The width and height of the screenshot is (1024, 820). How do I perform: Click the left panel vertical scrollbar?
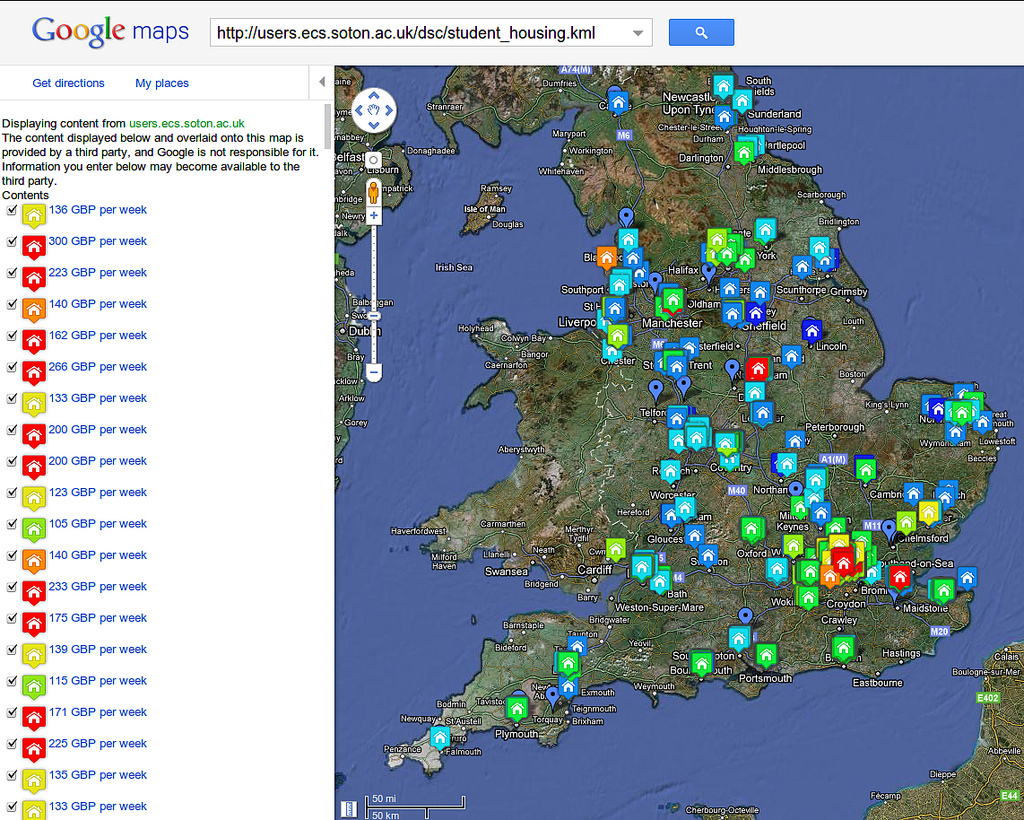point(328,126)
